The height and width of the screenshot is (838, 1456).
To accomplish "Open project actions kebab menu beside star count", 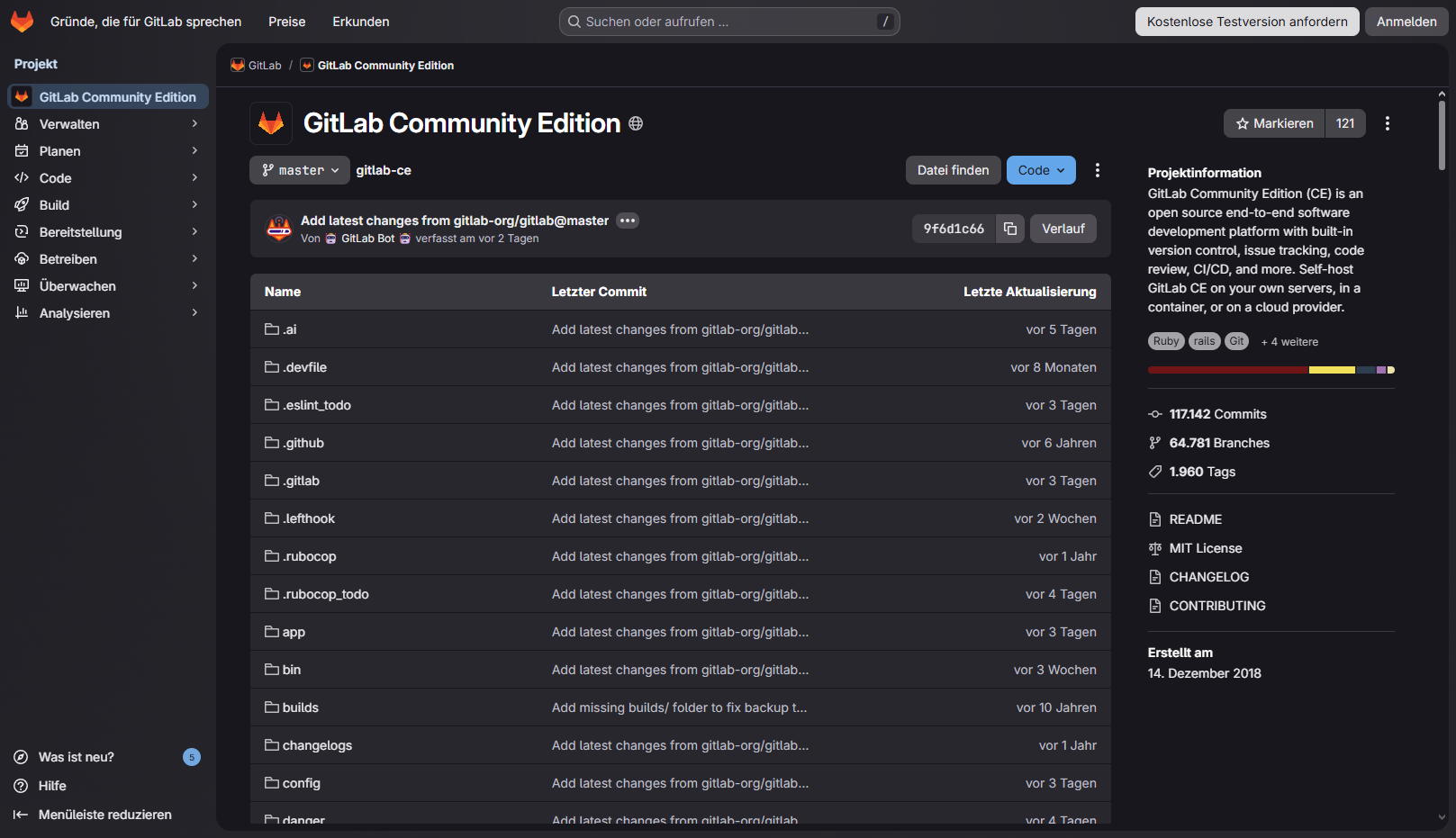I will click(x=1387, y=123).
